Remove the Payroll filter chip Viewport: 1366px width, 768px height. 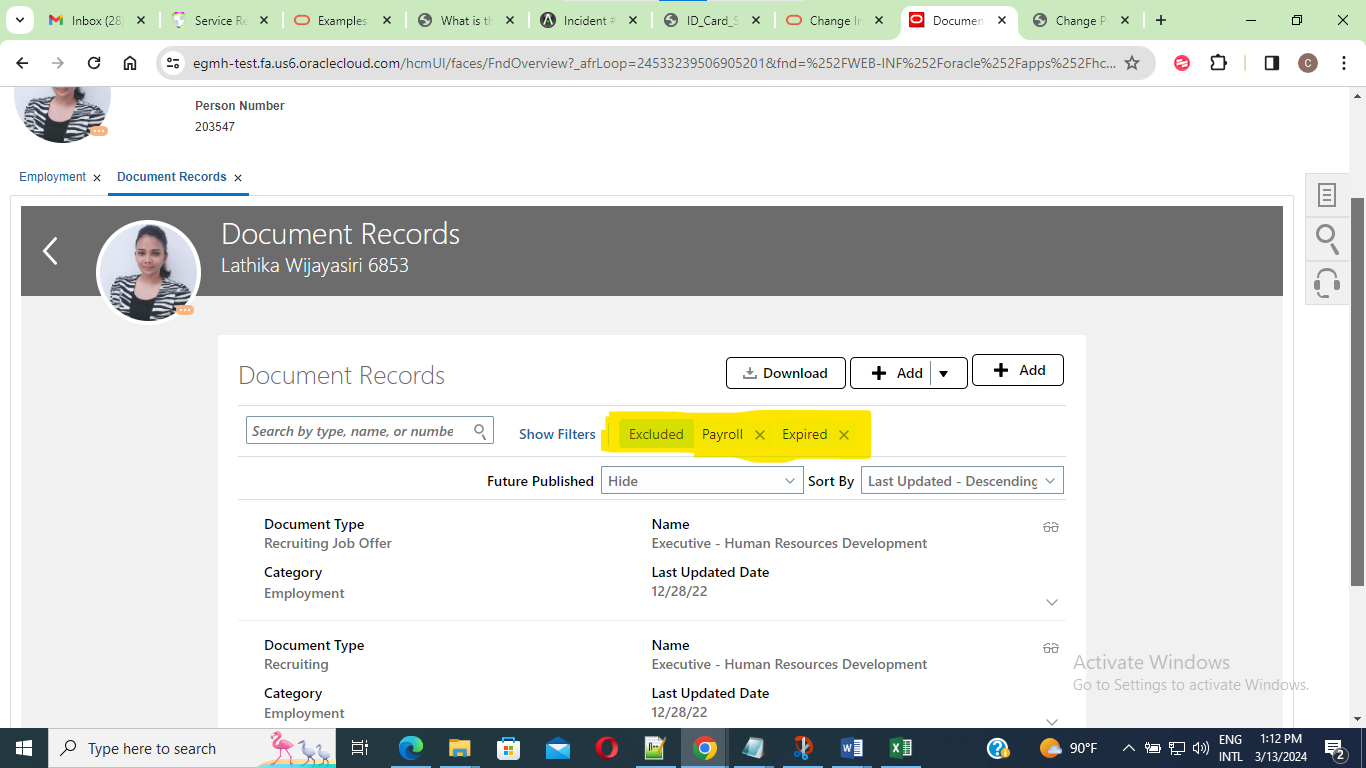[760, 435]
